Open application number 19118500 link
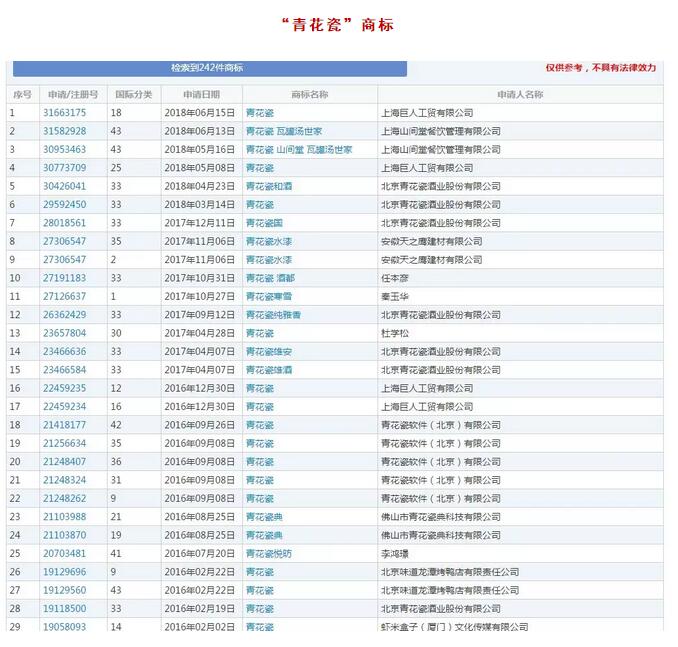 tap(64, 609)
